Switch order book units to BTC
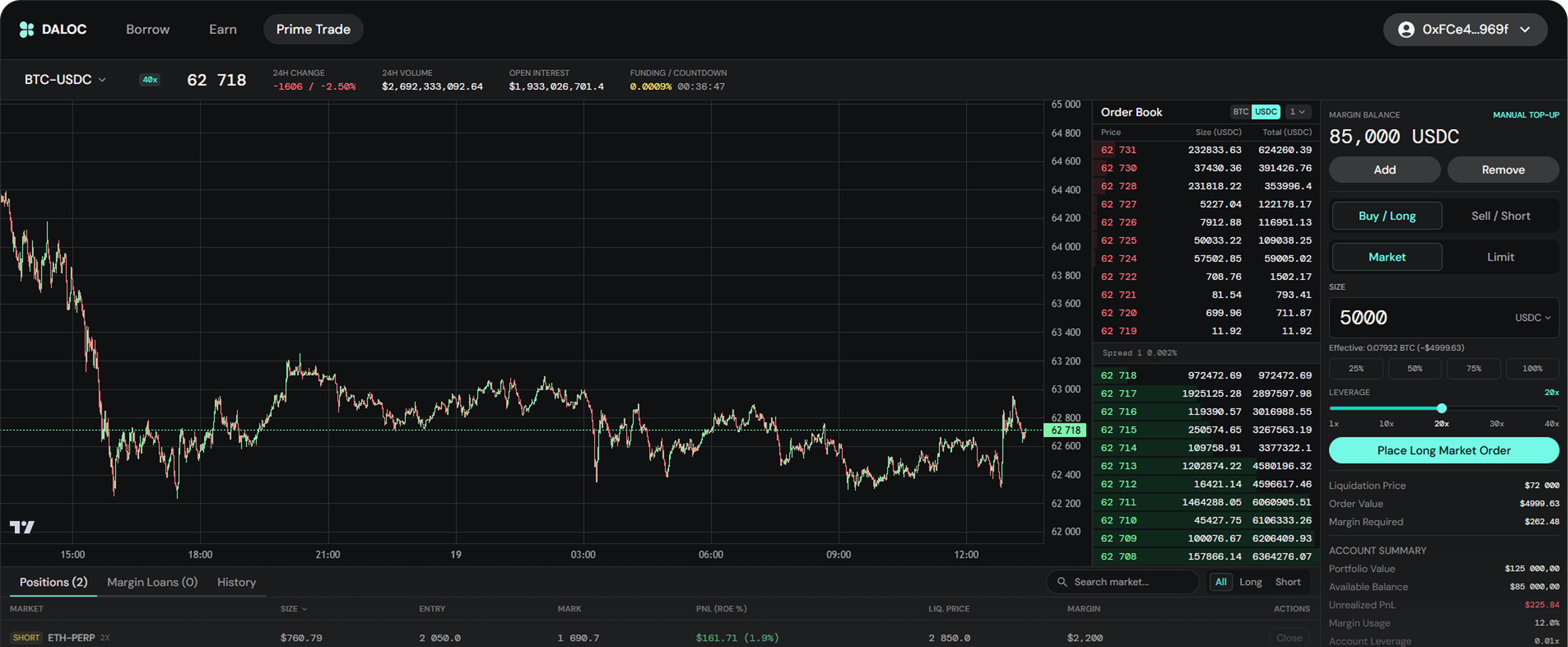The width and height of the screenshot is (1568, 647). tap(1240, 112)
